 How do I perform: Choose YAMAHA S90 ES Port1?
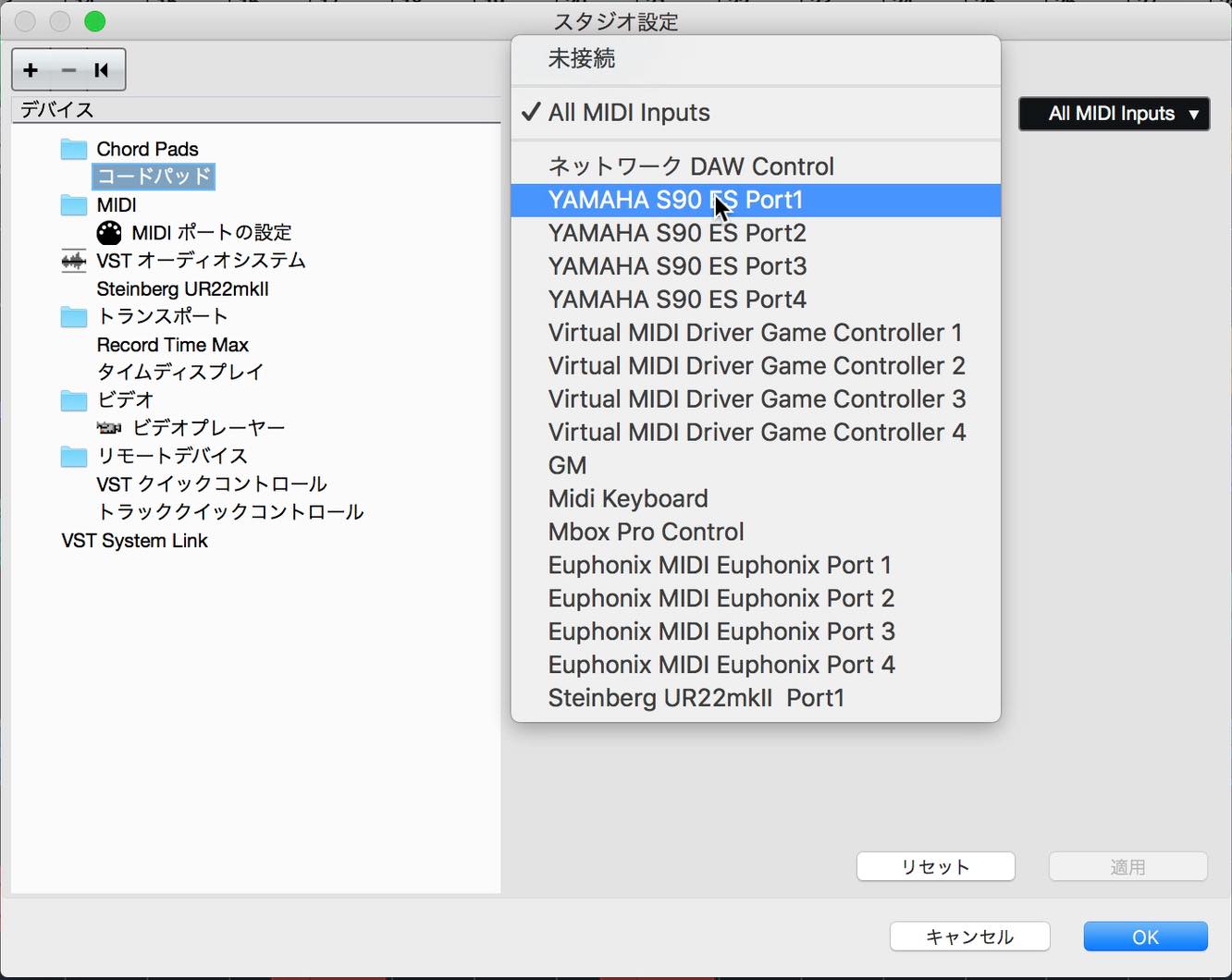756,200
